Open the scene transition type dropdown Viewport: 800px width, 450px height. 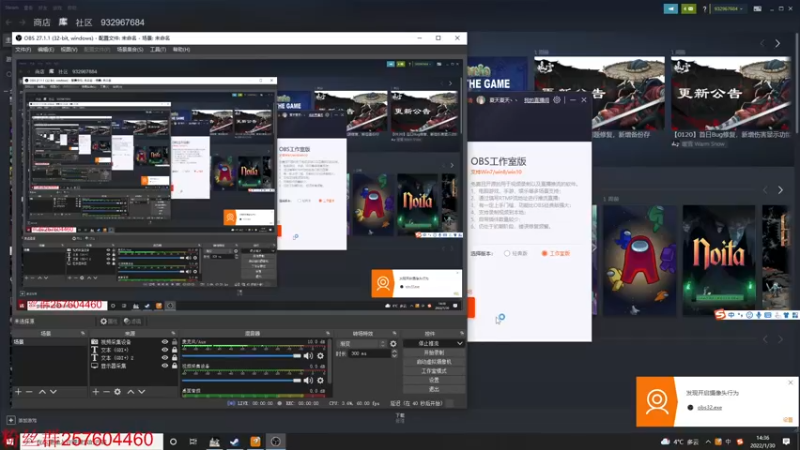click(x=361, y=344)
